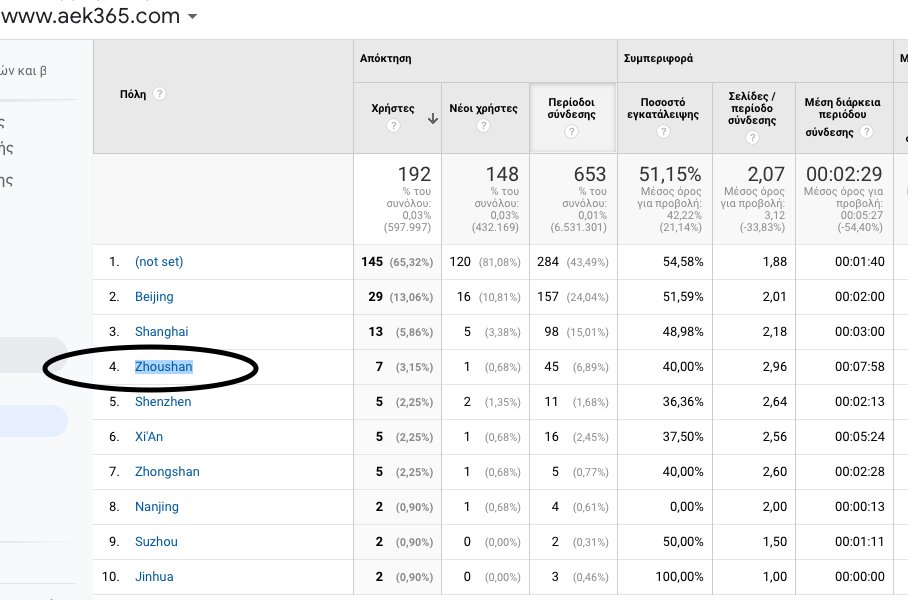Open the www.aek365.com property dropdown
This screenshot has width=908, height=600.
(192, 17)
